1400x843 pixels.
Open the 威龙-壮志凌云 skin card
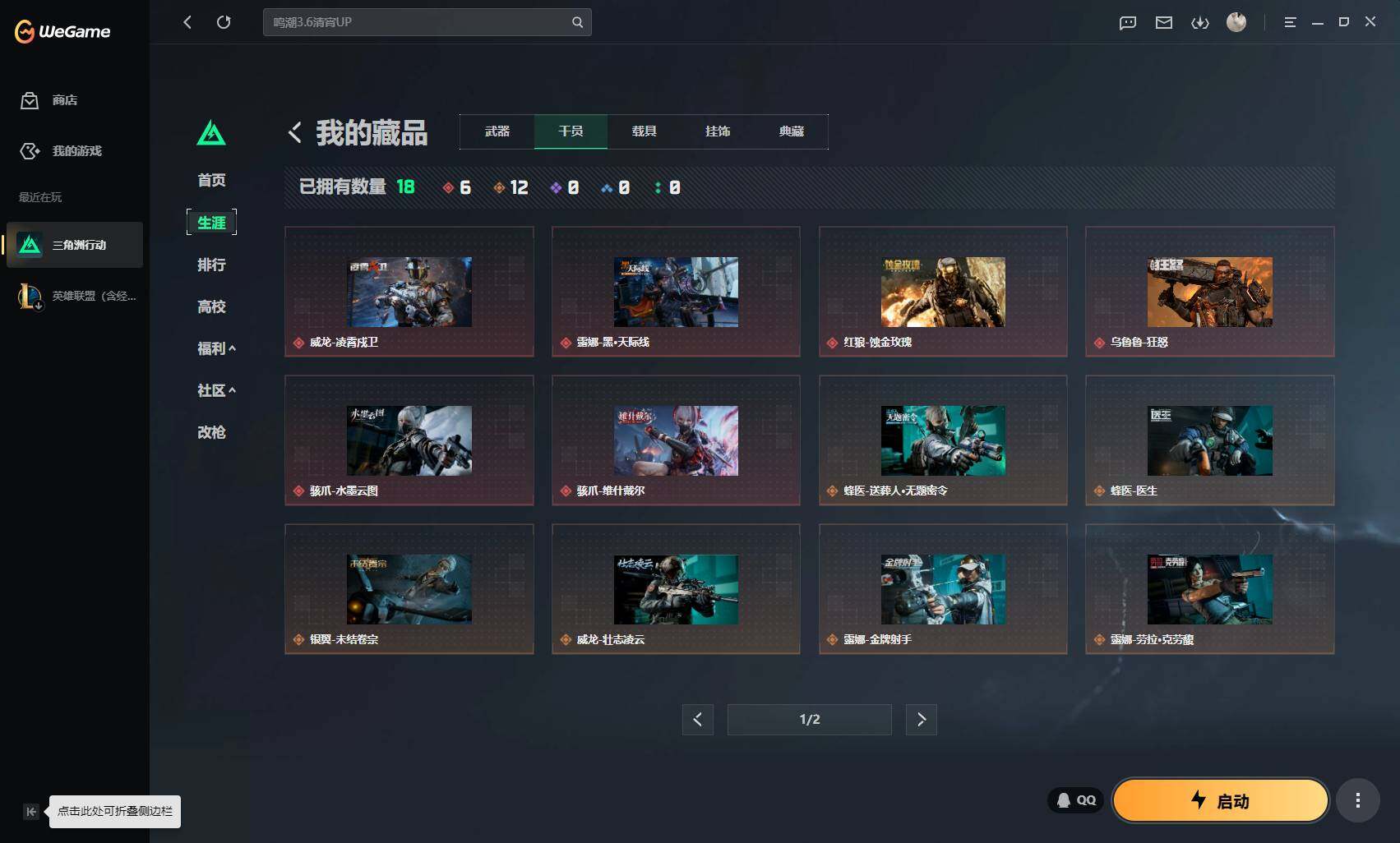[676, 589]
